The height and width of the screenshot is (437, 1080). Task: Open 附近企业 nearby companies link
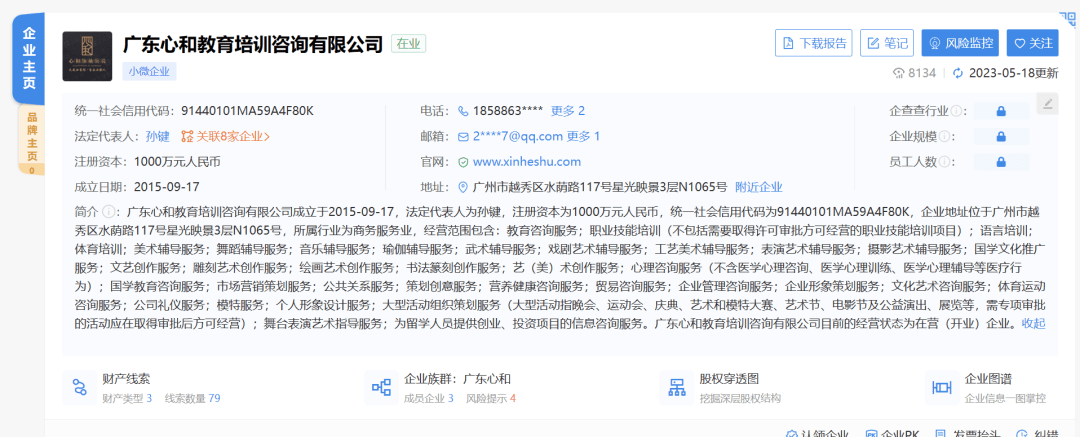point(758,187)
